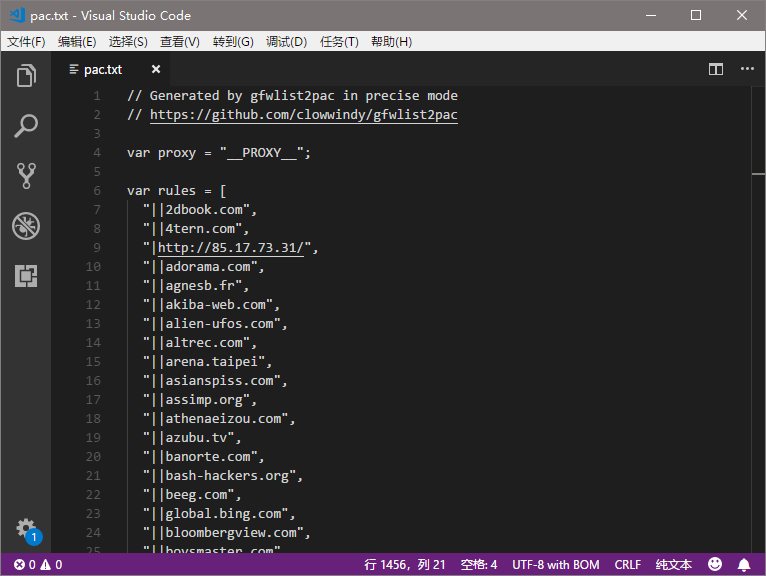The height and width of the screenshot is (576, 766).
Task: Change encoding UTF-8 with BOM
Action: [555, 565]
